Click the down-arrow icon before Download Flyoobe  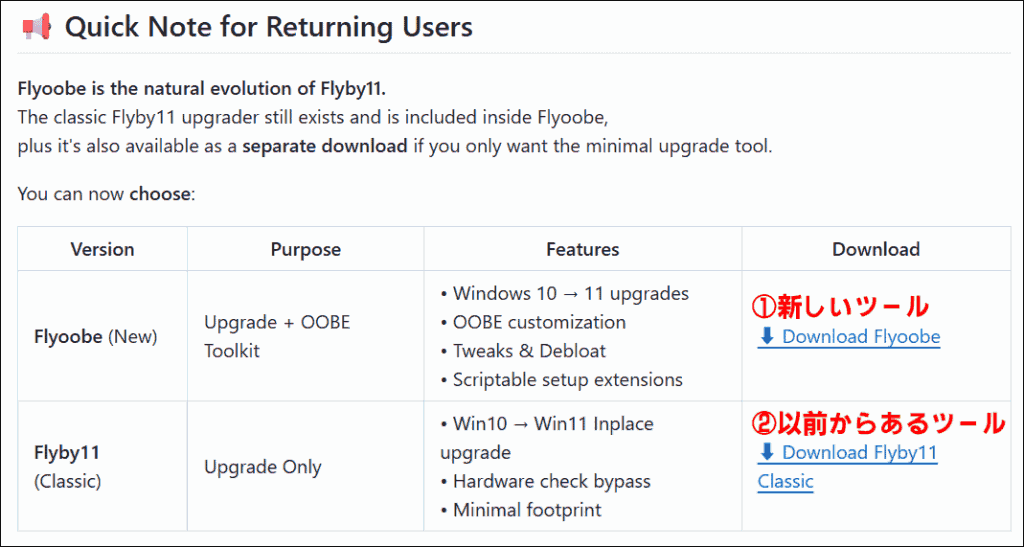[767, 336]
